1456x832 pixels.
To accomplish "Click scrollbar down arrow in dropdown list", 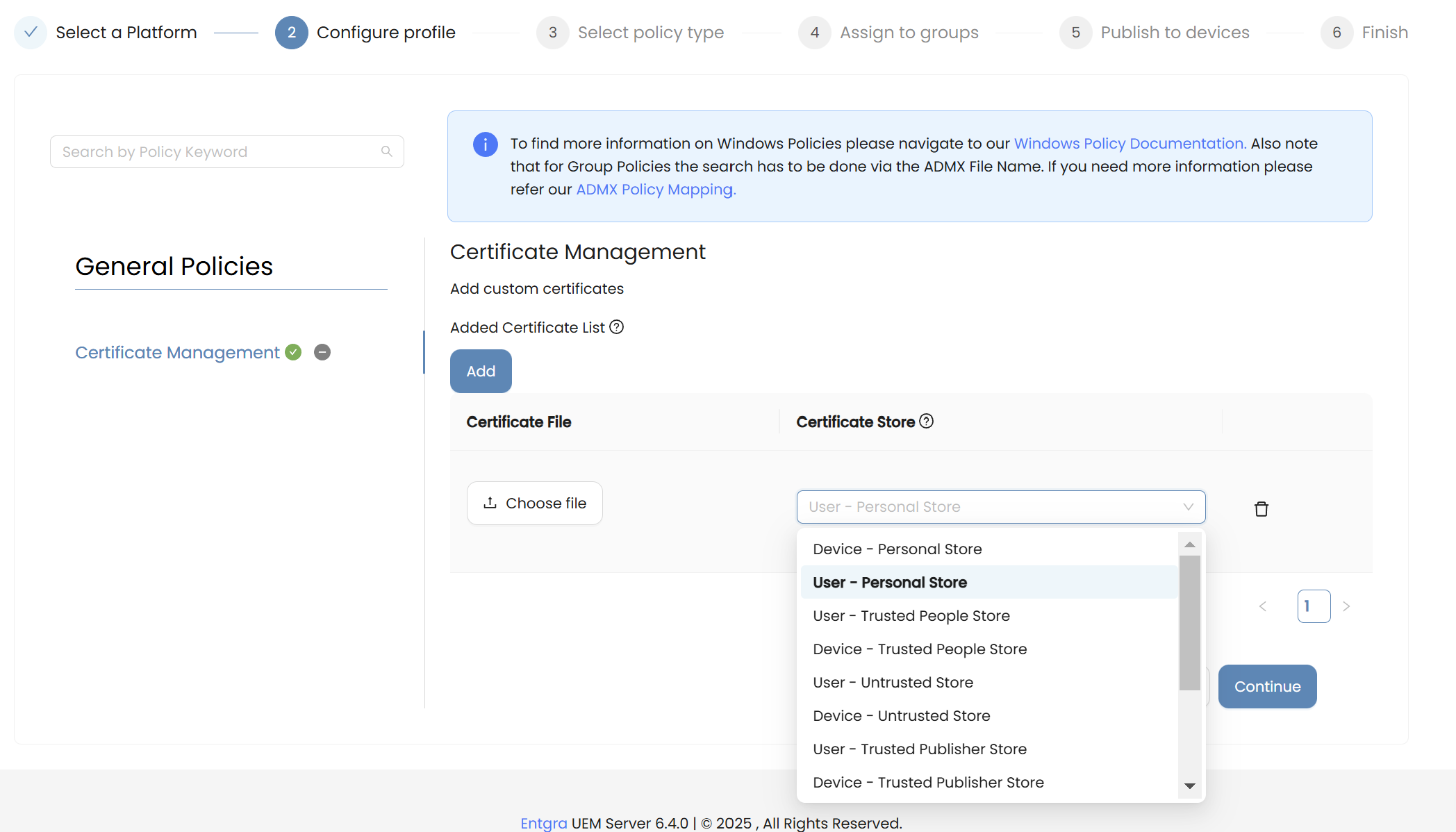I will tap(1190, 786).
